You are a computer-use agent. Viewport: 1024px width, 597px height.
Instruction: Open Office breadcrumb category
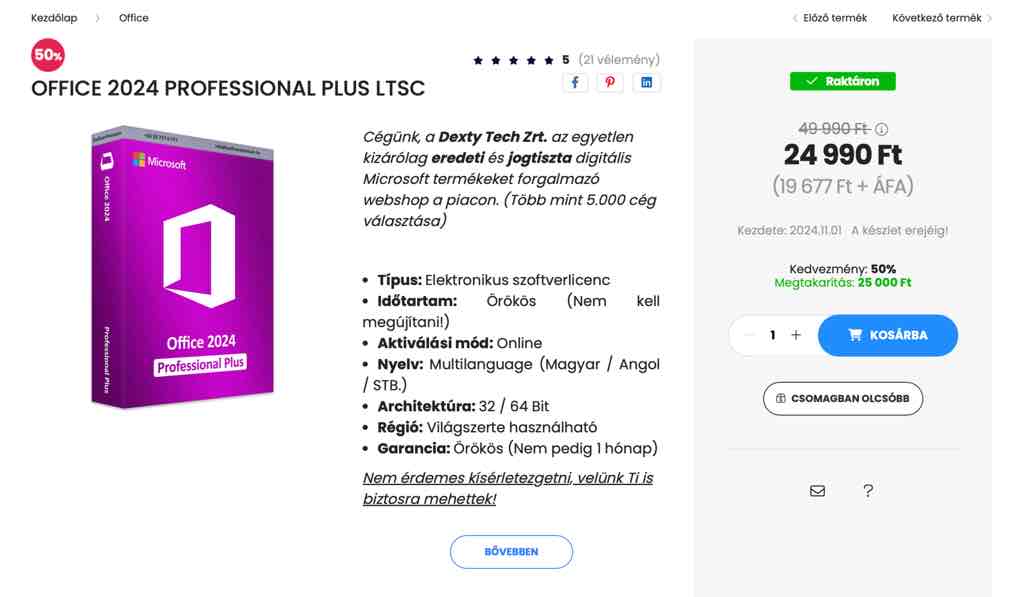coord(134,18)
